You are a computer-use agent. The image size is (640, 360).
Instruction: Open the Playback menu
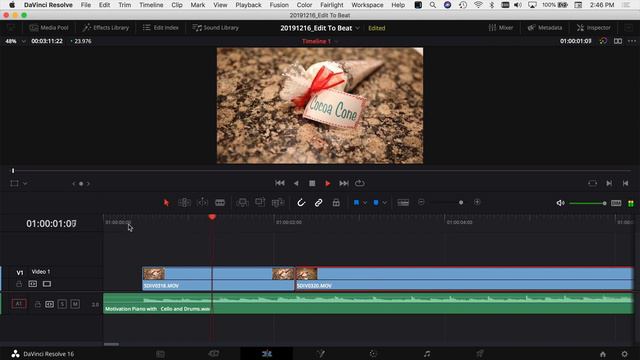tap(248, 5)
